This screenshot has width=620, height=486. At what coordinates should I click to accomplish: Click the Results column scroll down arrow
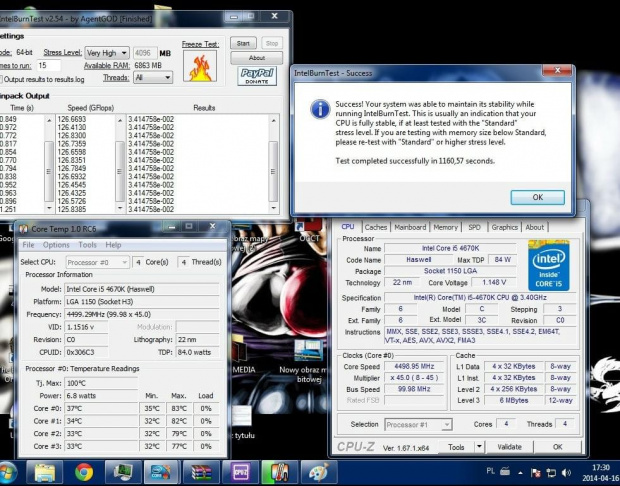click(273, 208)
